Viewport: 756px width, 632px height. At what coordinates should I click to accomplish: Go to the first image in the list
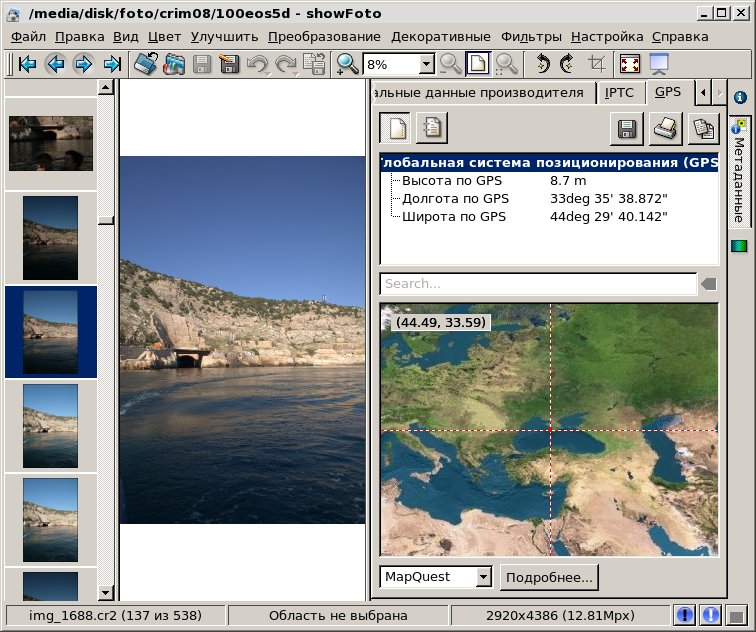28,64
